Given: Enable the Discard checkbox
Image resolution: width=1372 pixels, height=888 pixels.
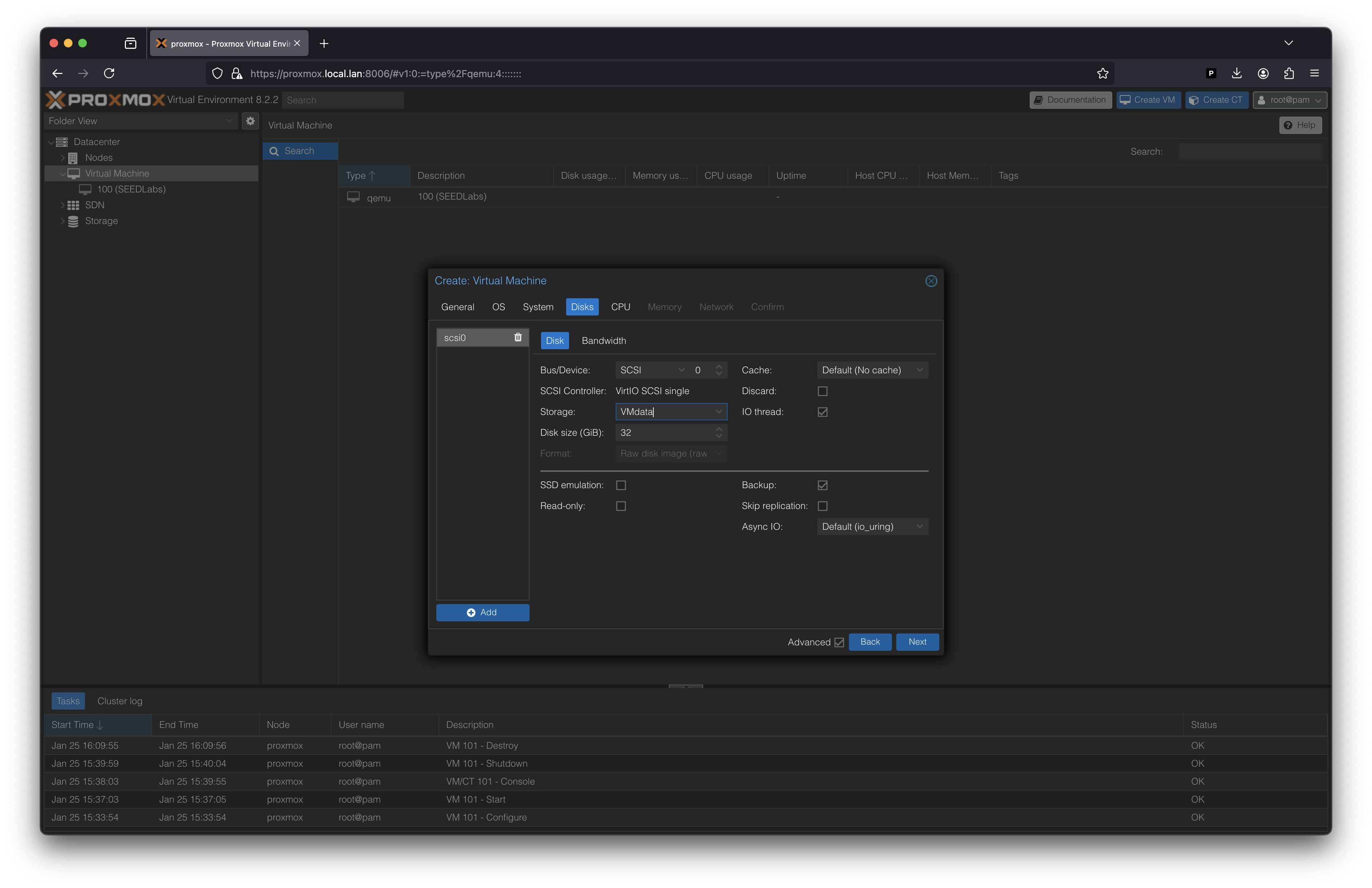Looking at the screenshot, I should point(822,391).
